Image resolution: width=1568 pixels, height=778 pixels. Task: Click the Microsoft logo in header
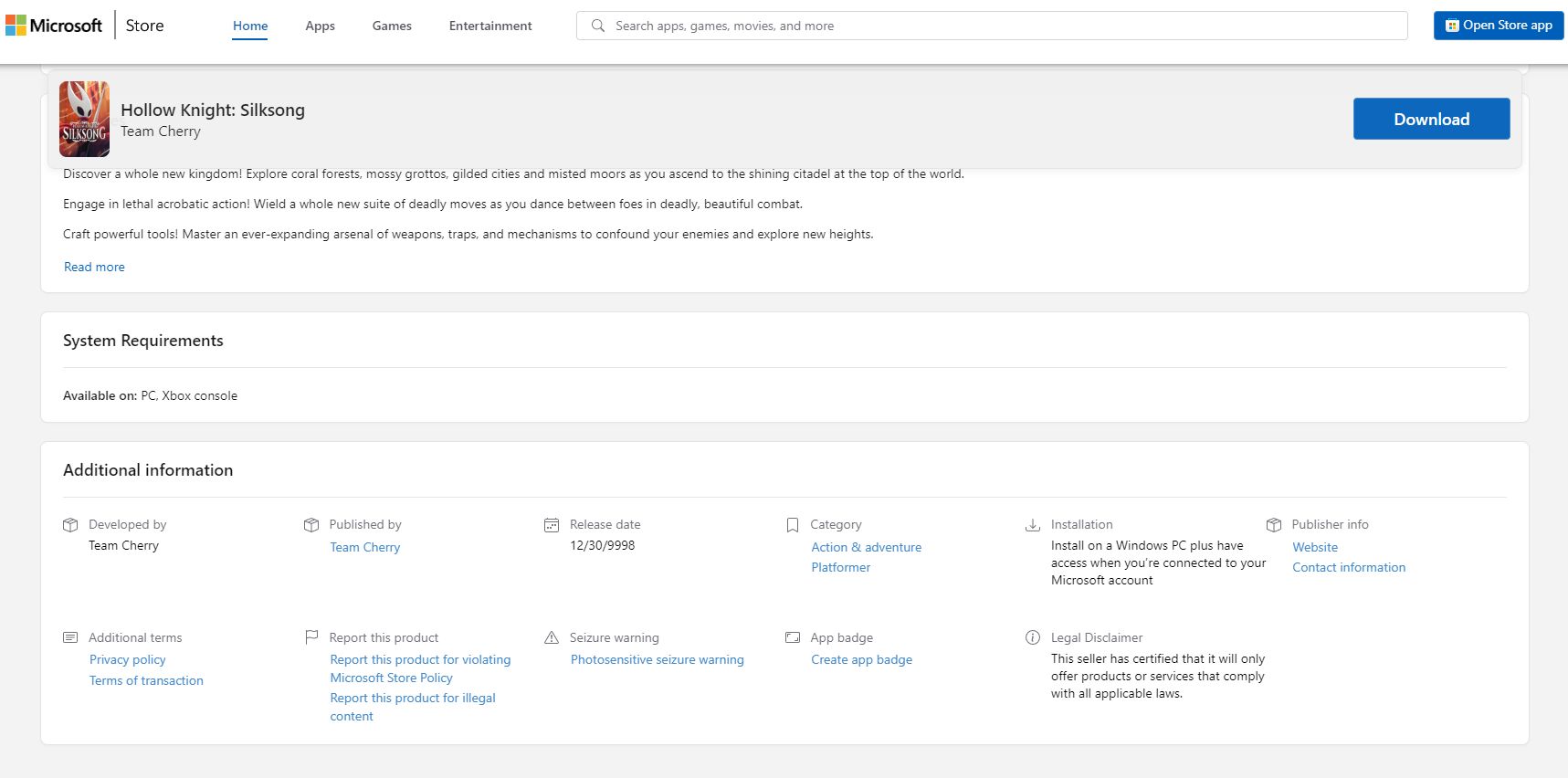click(54, 26)
